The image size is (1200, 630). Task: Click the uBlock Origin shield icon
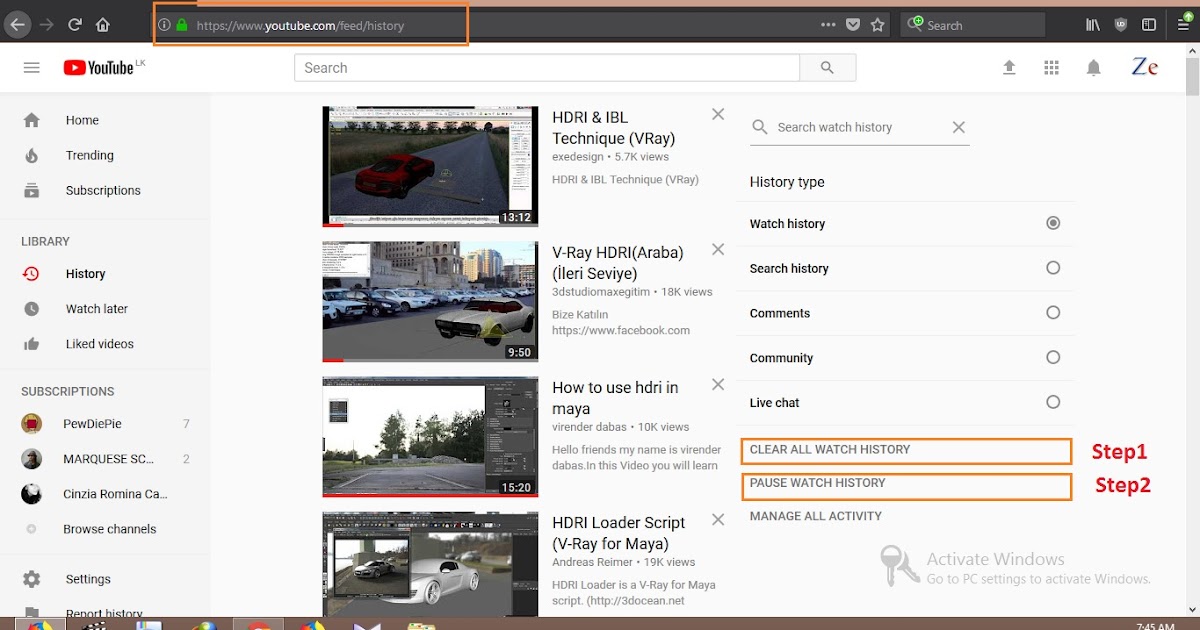click(x=1121, y=24)
